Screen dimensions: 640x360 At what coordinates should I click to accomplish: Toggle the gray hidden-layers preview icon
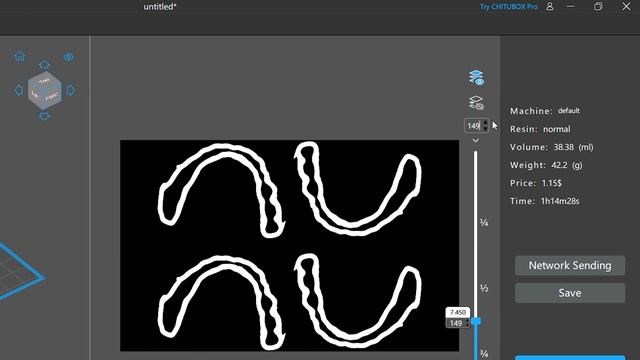pyautogui.click(x=476, y=103)
